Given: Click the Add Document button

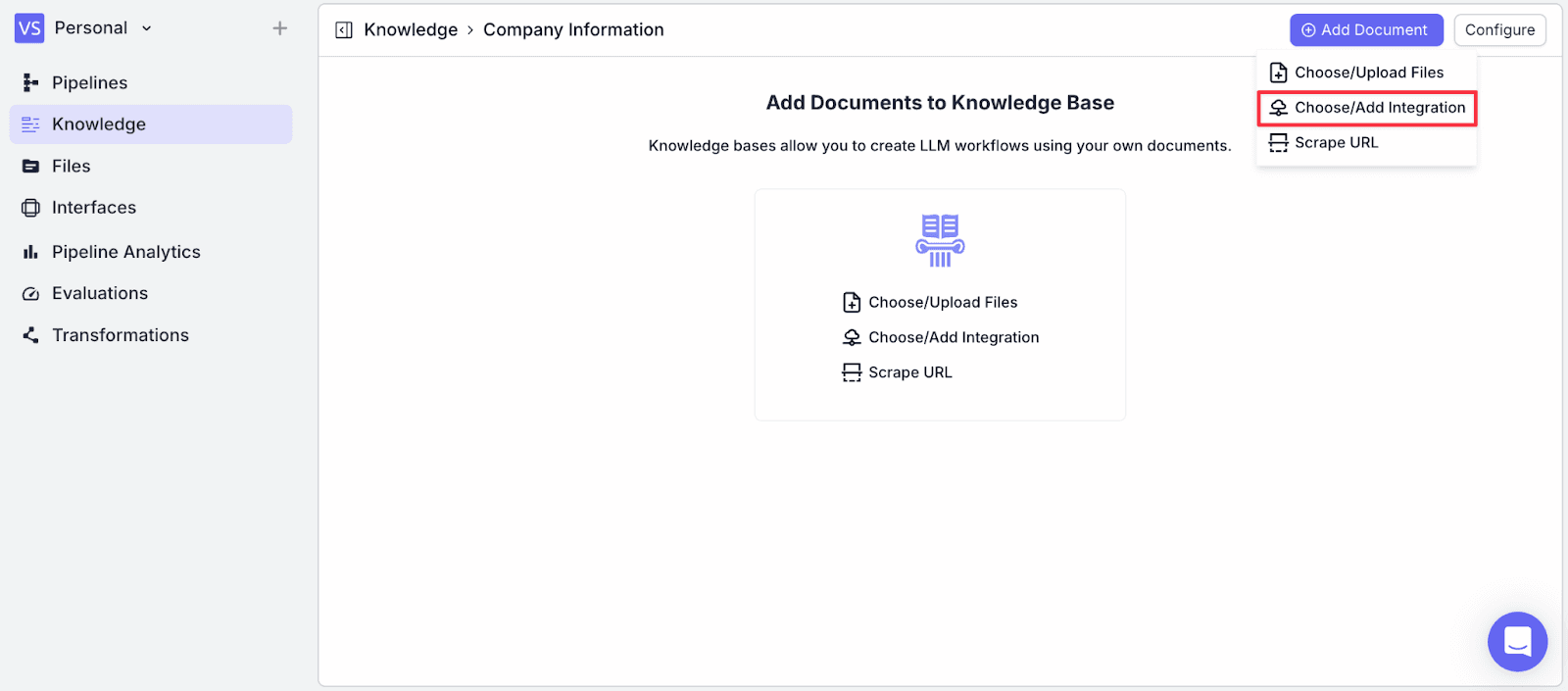Looking at the screenshot, I should 1366,30.
